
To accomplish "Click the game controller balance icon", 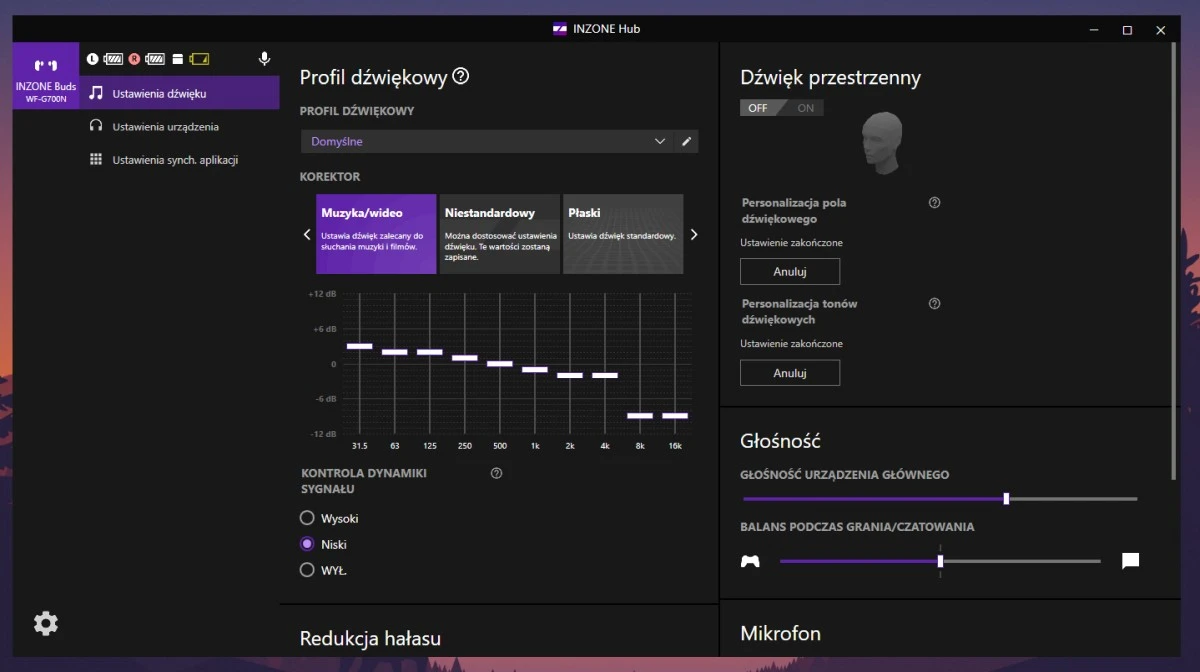I will coord(750,561).
